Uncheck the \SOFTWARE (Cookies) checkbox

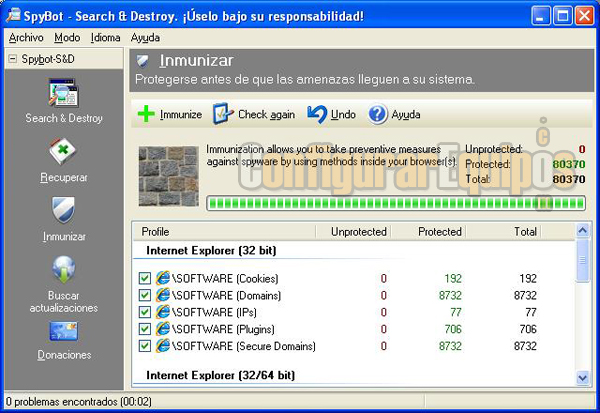(x=145, y=278)
